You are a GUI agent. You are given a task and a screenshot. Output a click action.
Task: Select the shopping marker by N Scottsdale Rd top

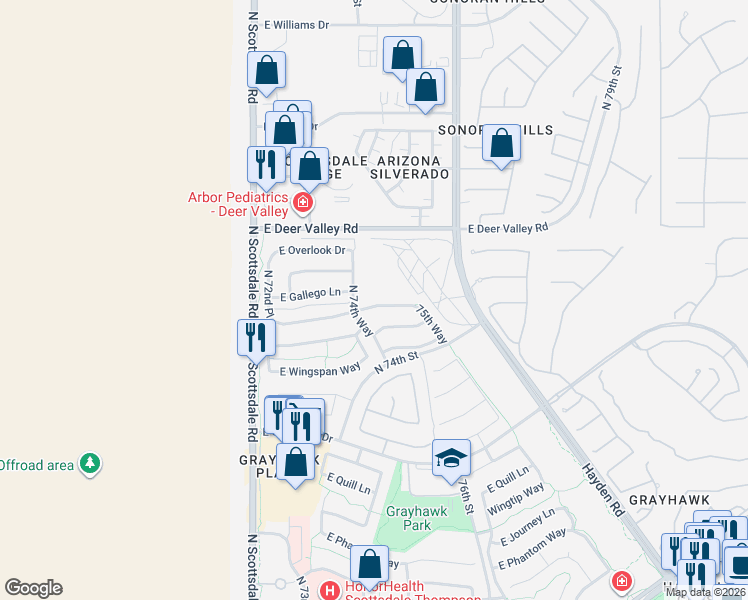click(266, 72)
